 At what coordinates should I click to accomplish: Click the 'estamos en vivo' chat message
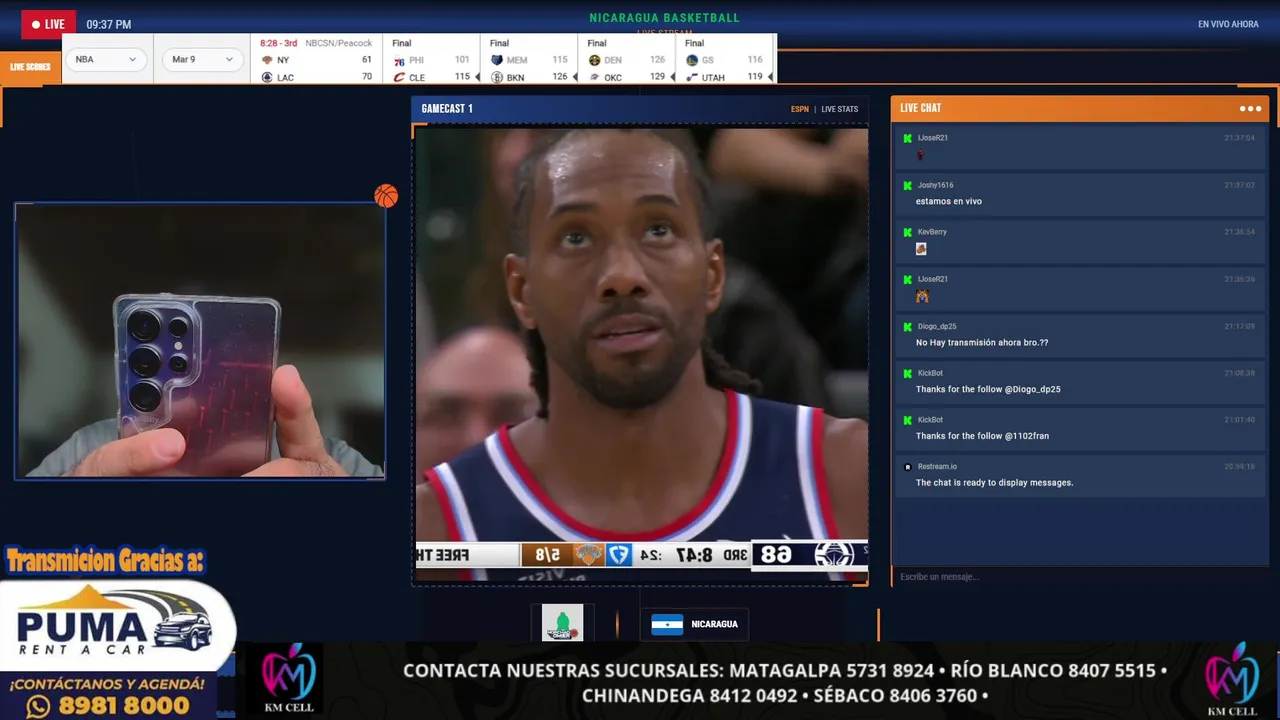pos(949,201)
